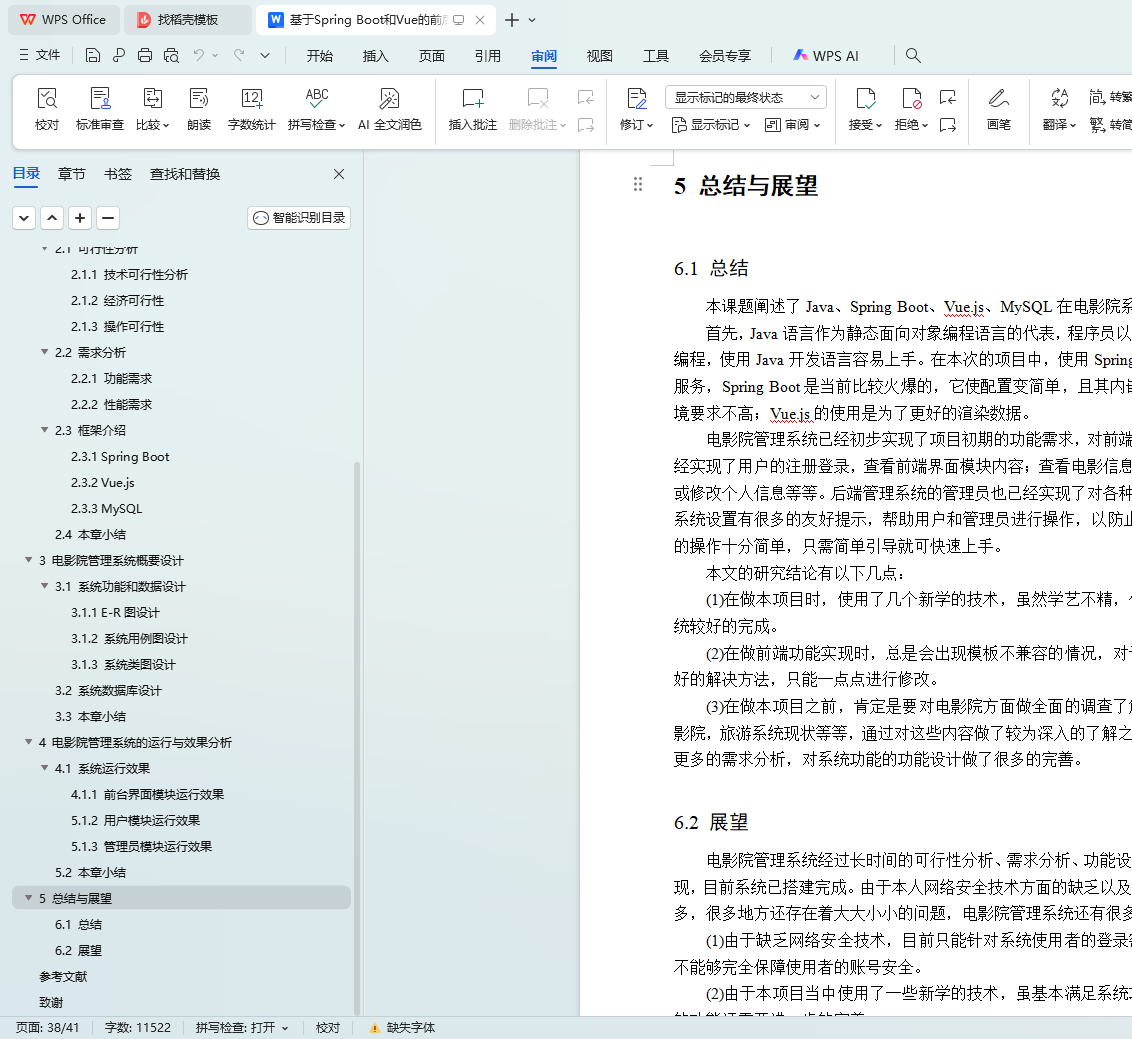Click the undo arrow icon

click(199, 55)
